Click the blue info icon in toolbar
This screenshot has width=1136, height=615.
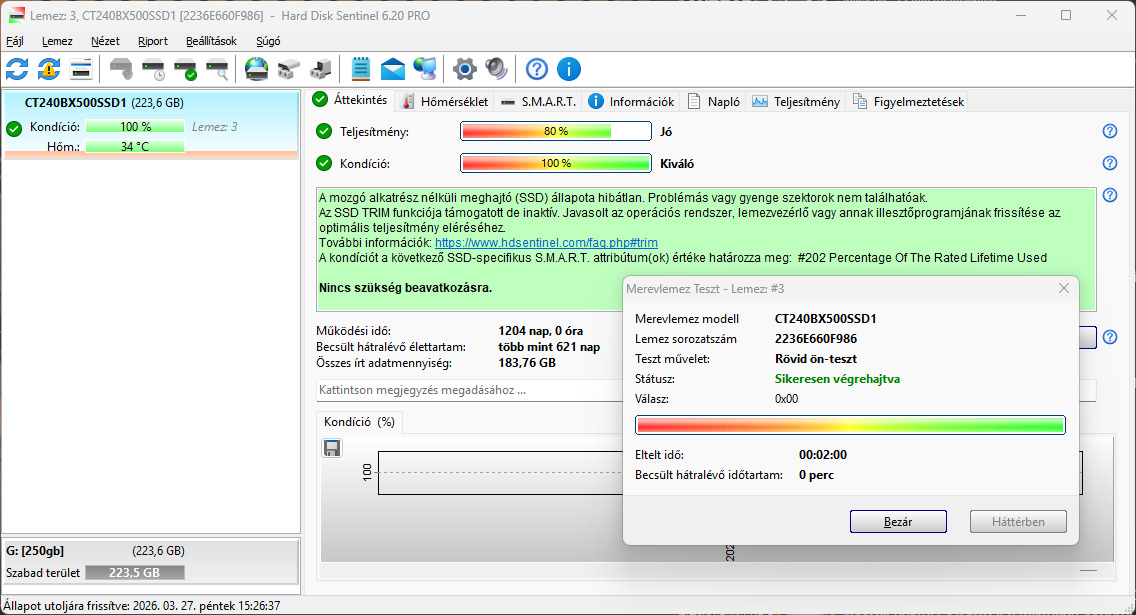pos(569,70)
